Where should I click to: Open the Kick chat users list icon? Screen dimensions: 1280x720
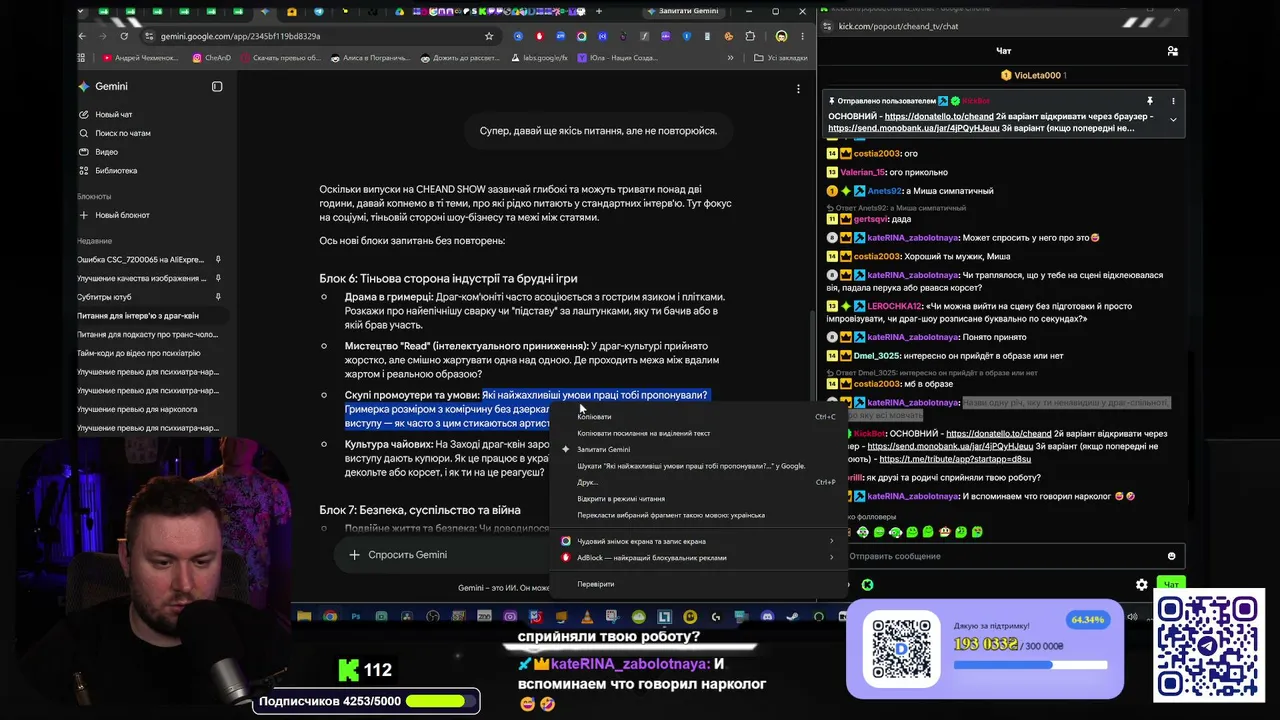tap(1173, 51)
